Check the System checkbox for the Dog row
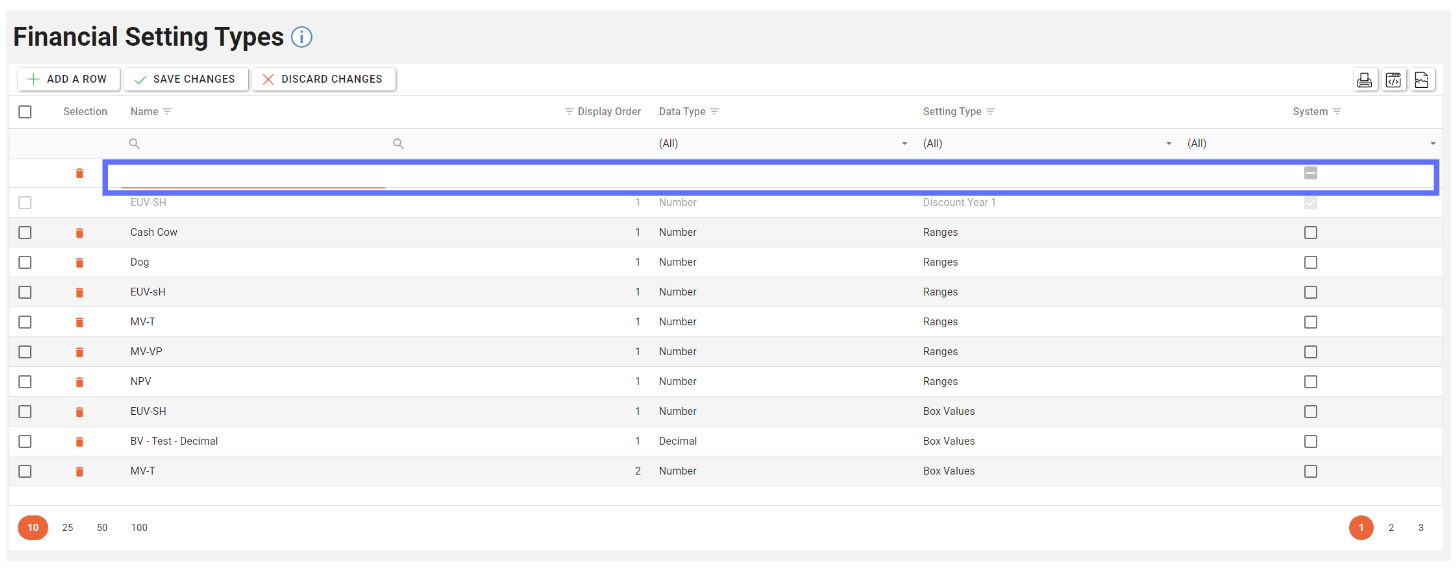The image size is (1456, 568). click(x=1310, y=262)
